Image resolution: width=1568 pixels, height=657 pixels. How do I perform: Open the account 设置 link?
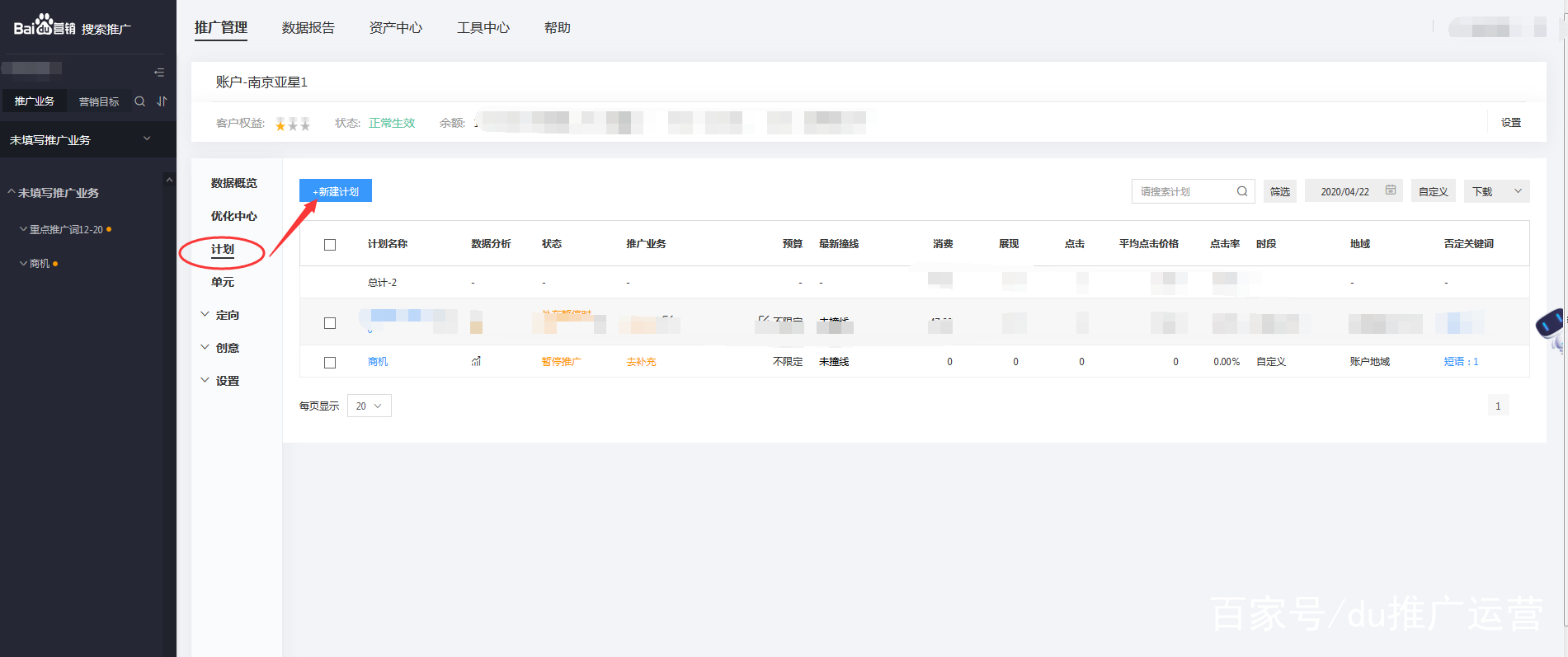(x=1511, y=122)
